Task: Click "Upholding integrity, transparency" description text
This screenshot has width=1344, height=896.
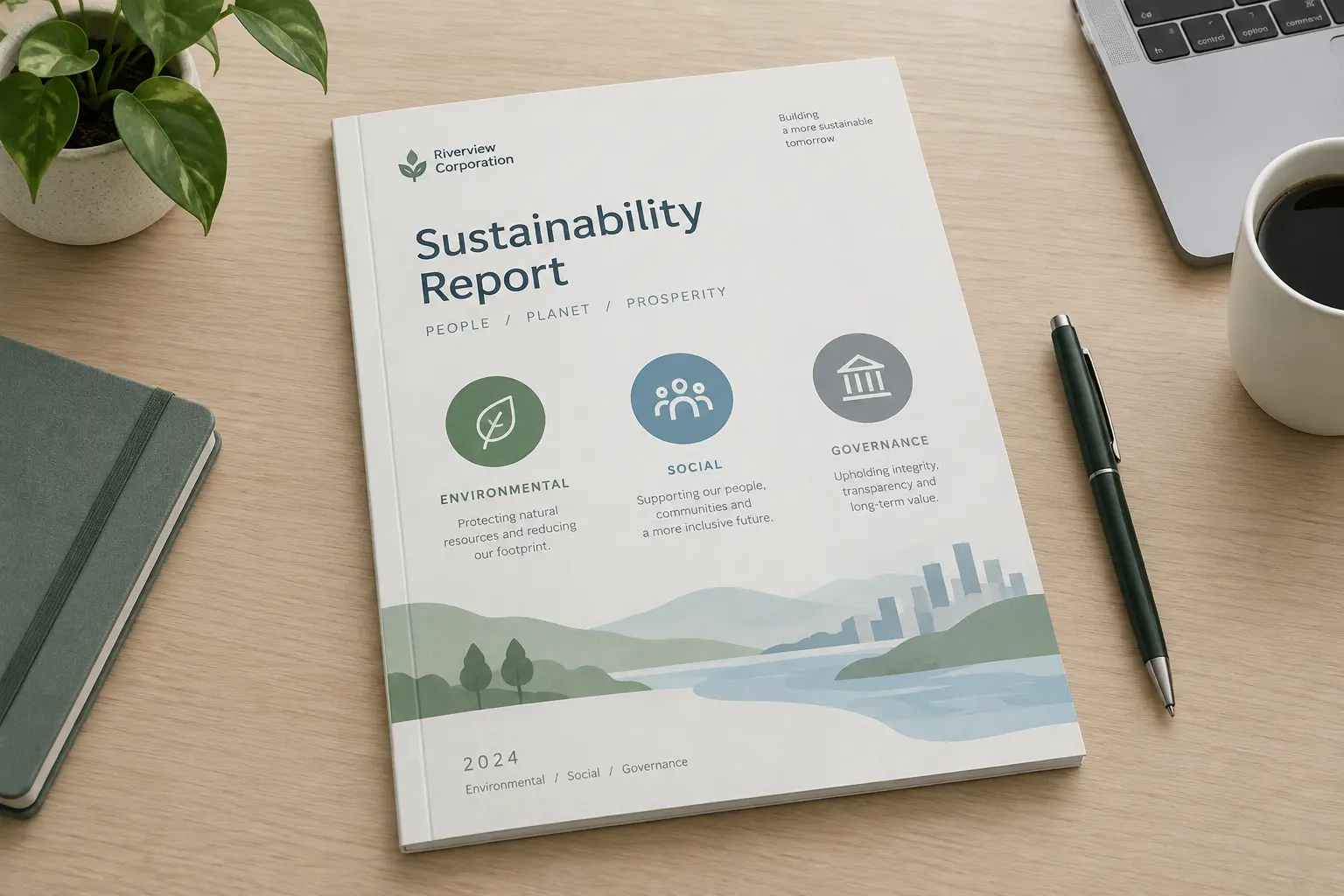Action: tap(887, 486)
